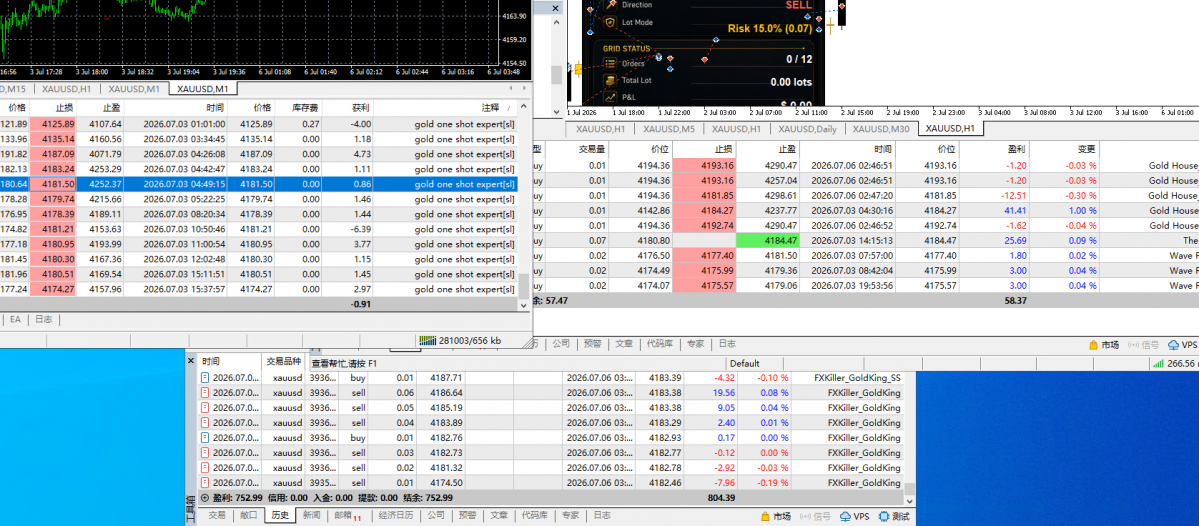The image size is (1199, 526).
Task: Click the Risk 15.0% (0.07) label
Action: pyautogui.click(x=769, y=28)
